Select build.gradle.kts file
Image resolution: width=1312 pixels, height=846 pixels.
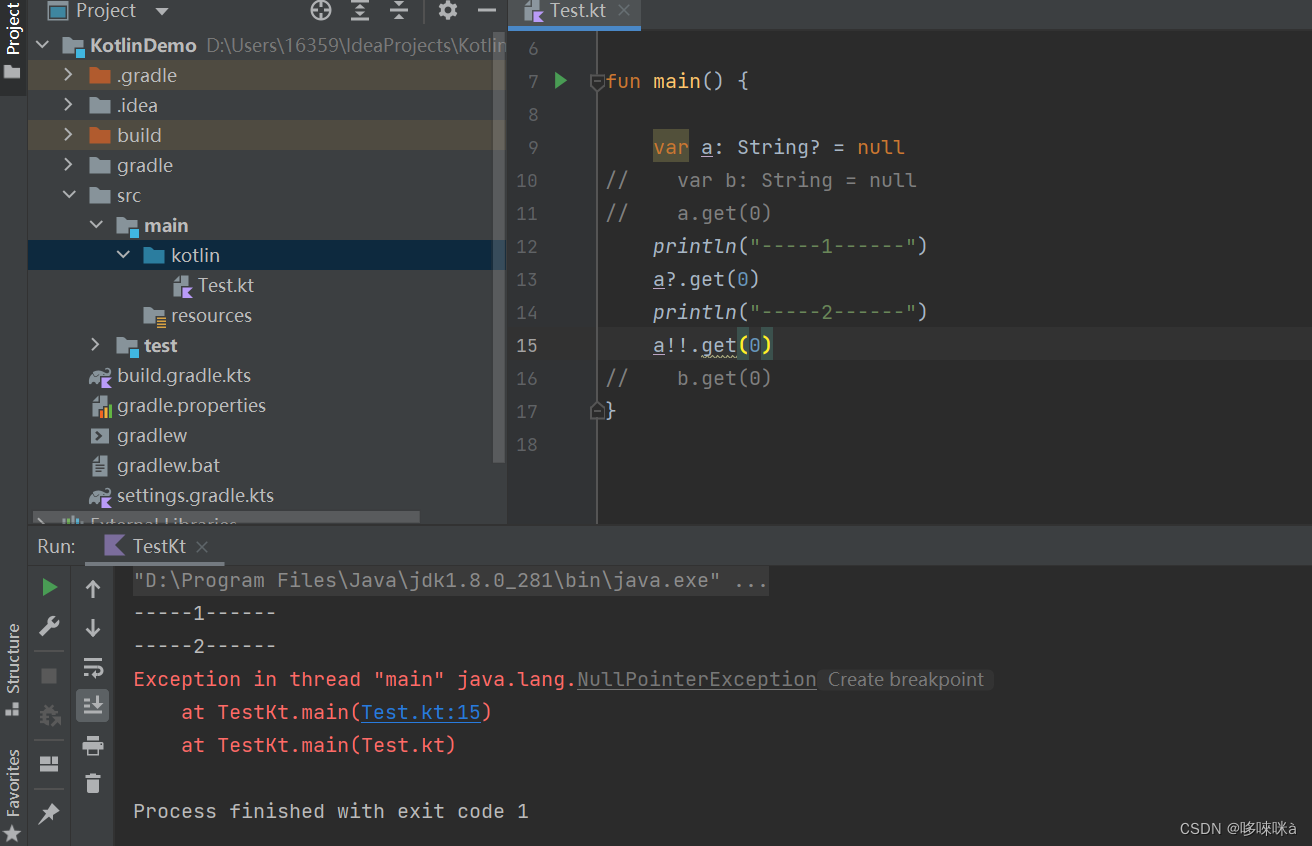coord(184,376)
